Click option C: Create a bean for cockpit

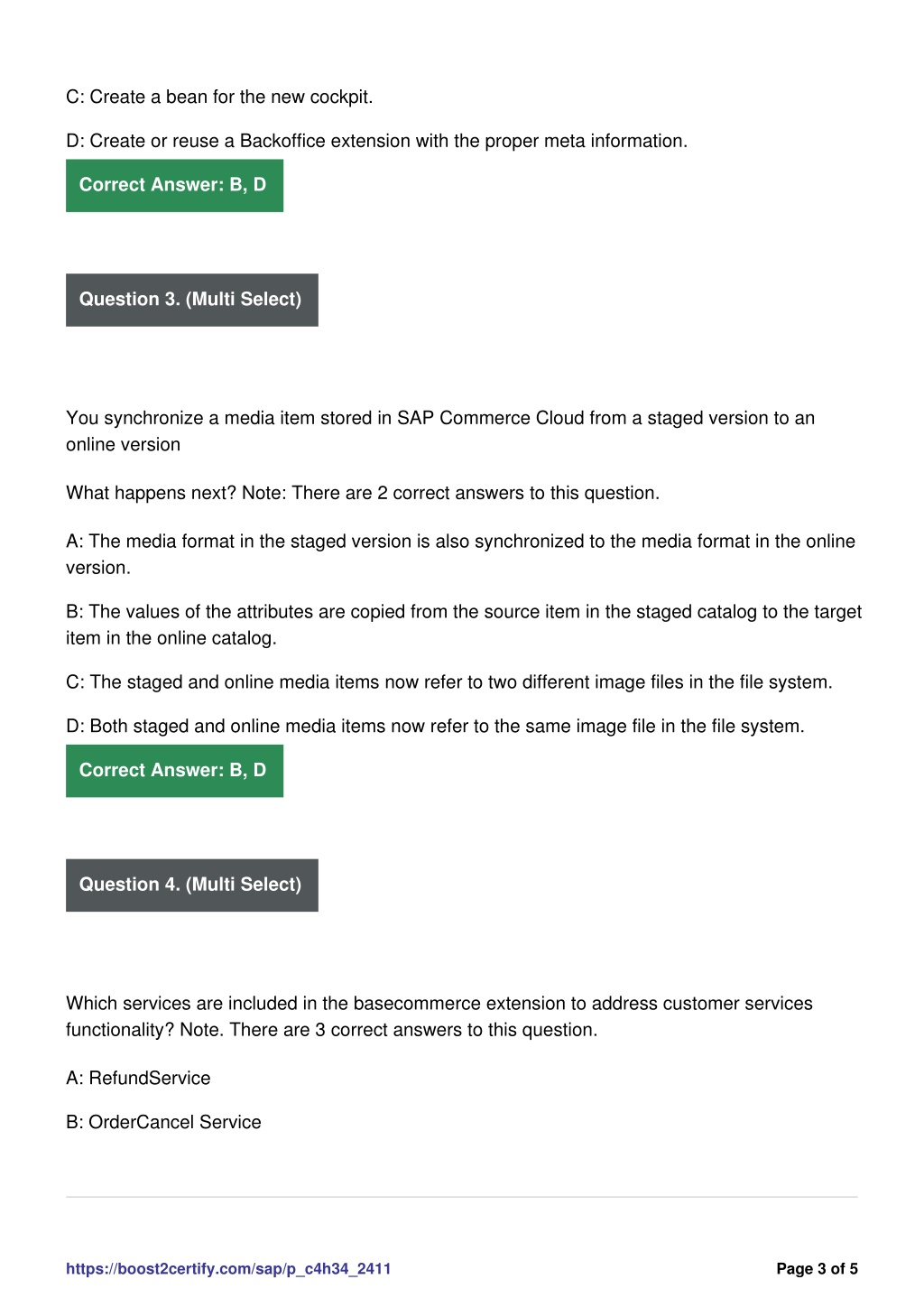point(219,97)
